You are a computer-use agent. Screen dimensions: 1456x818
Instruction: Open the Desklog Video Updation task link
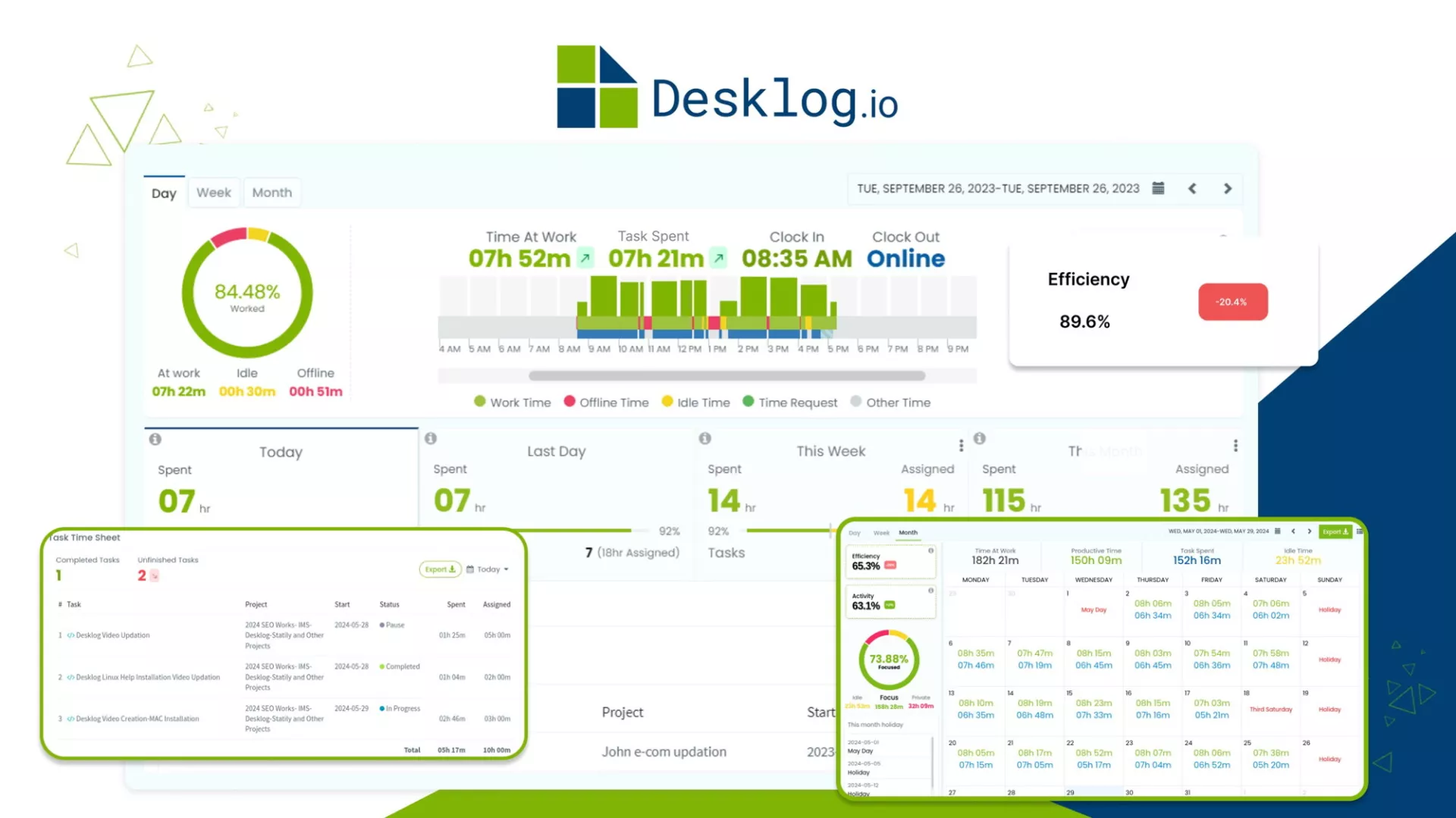(112, 635)
